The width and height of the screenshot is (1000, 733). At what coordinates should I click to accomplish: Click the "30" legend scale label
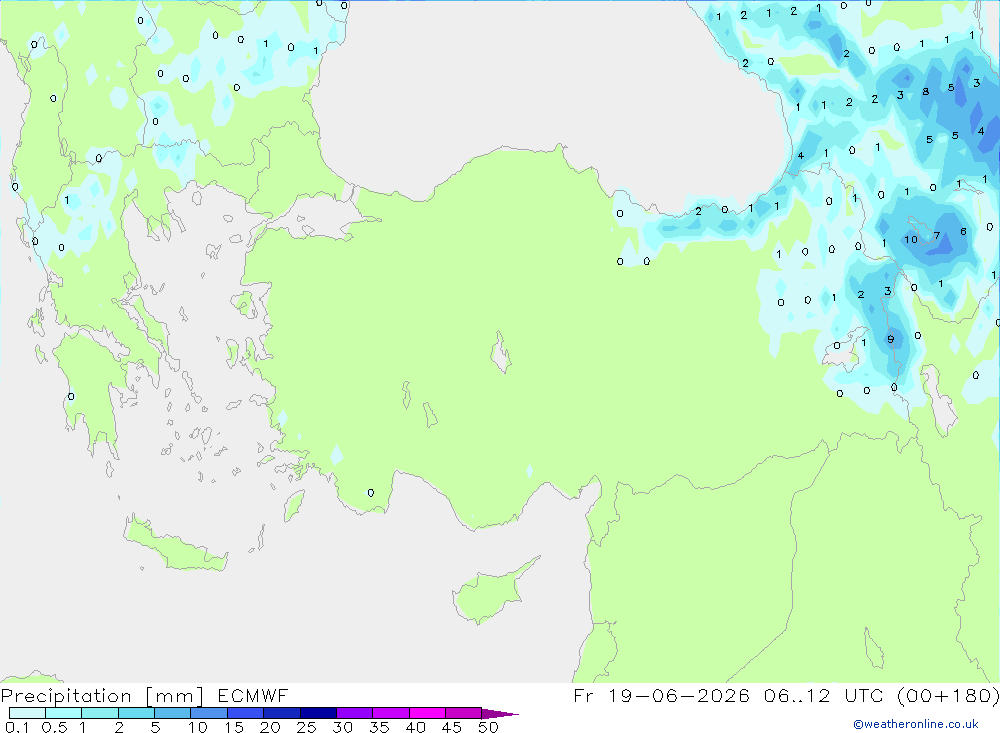(x=342, y=727)
